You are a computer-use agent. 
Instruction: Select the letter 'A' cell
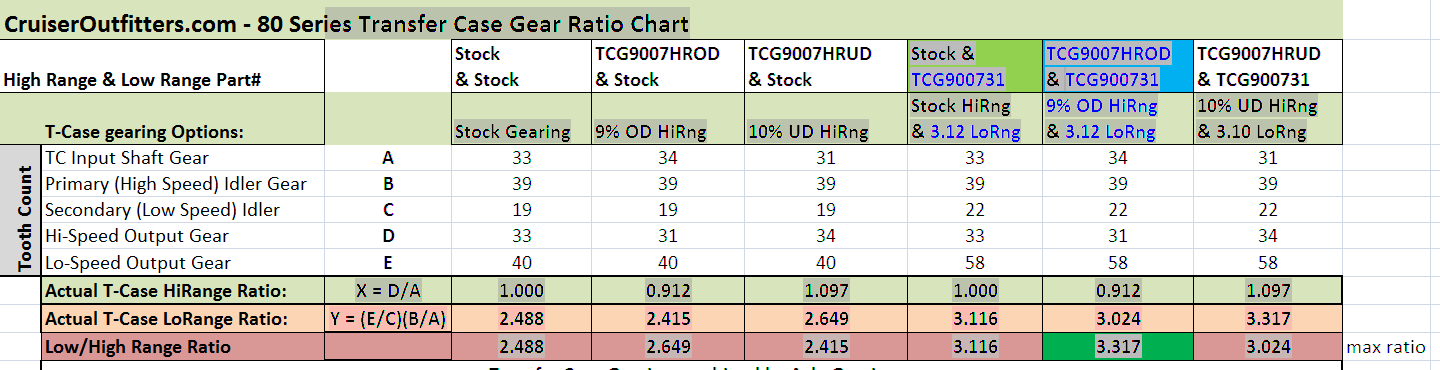(388, 158)
